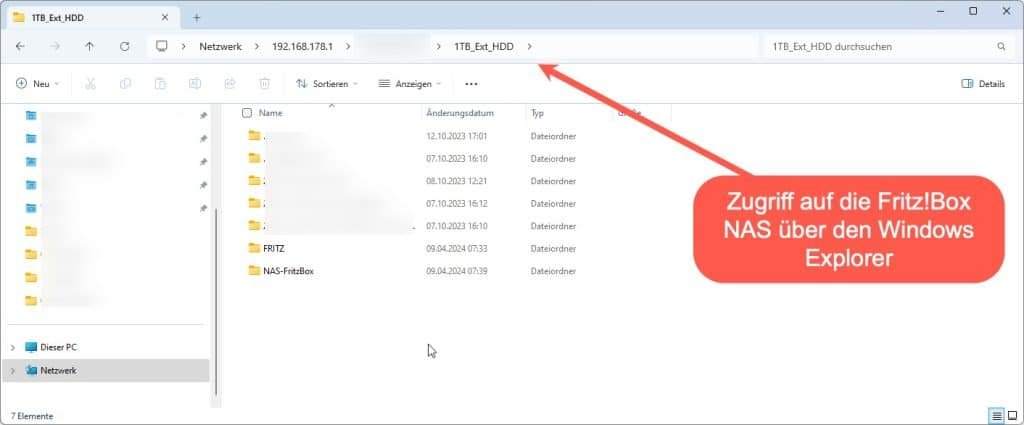The height and width of the screenshot is (425, 1024).
Task: Go up one folder level
Action: 89,46
